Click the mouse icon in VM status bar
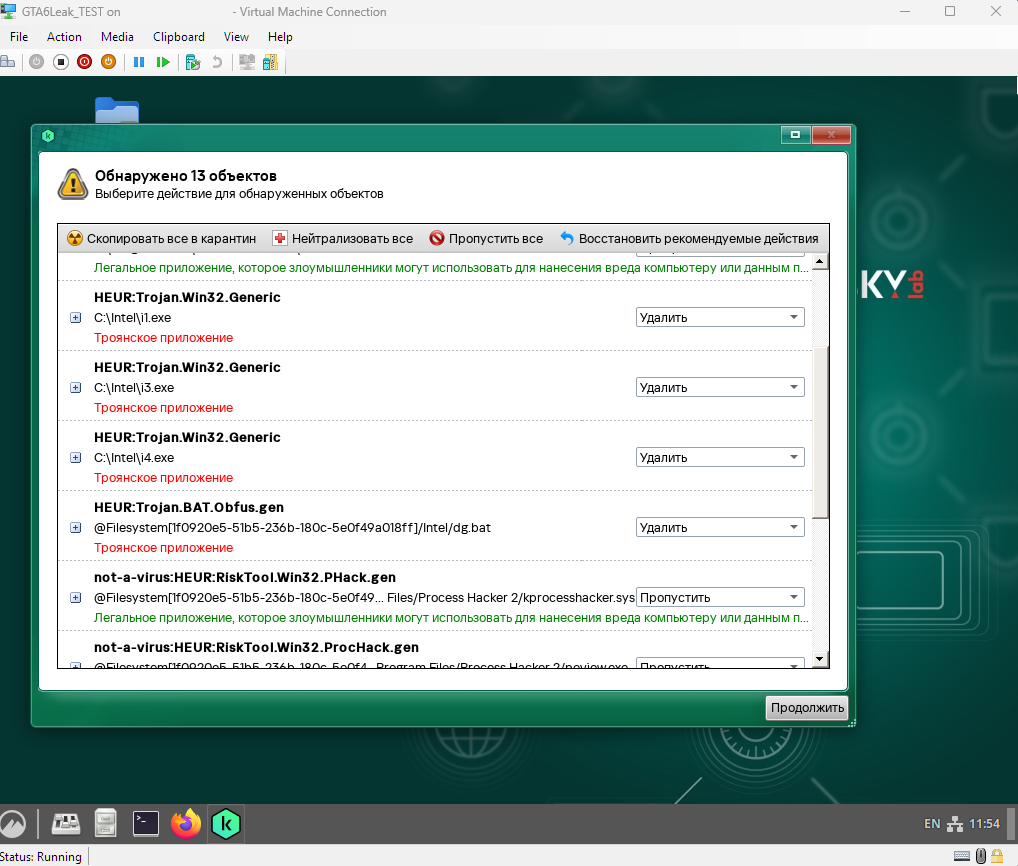The height and width of the screenshot is (866, 1018). pos(981,856)
